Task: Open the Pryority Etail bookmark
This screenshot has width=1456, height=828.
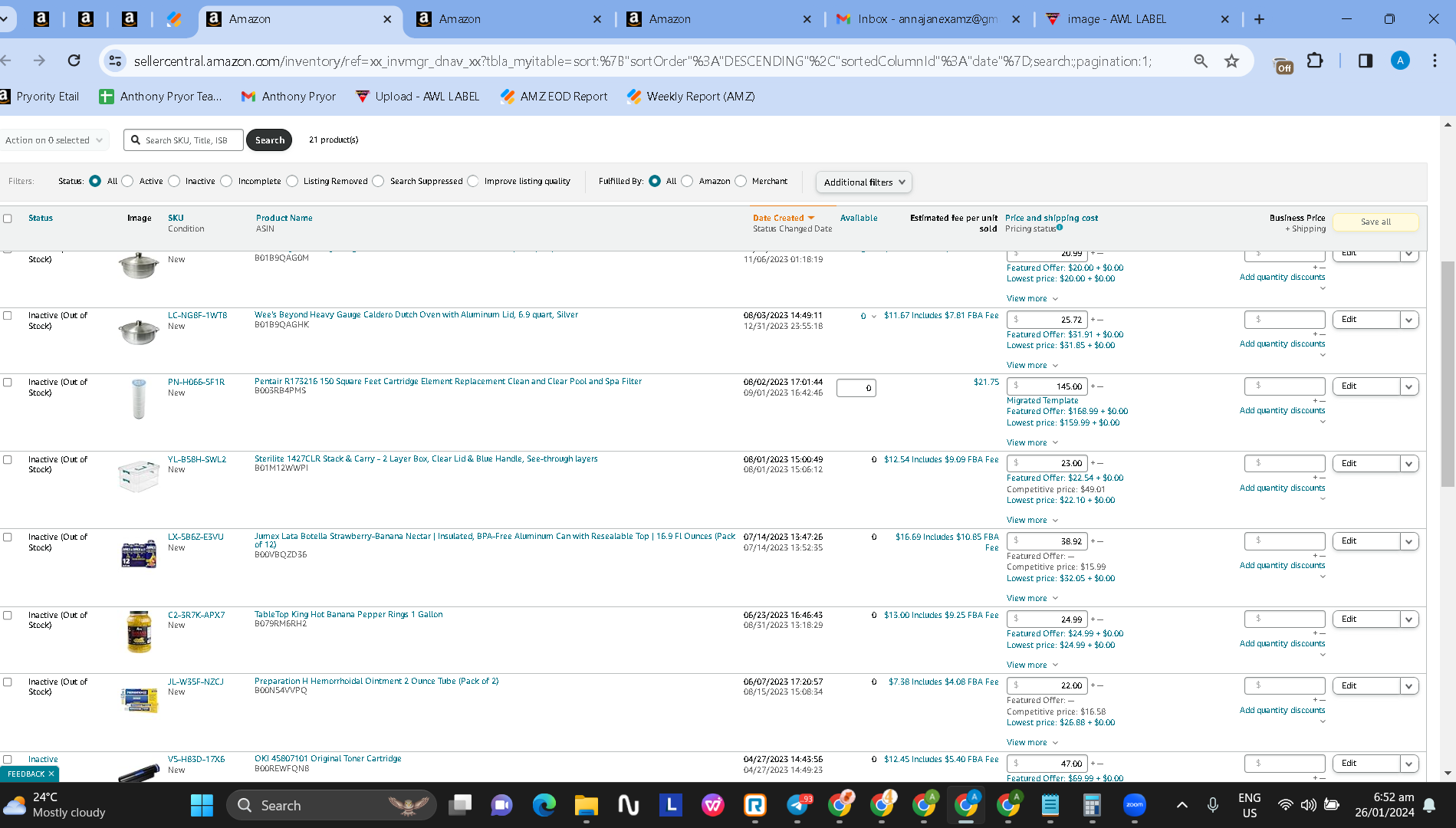Action: point(40,96)
